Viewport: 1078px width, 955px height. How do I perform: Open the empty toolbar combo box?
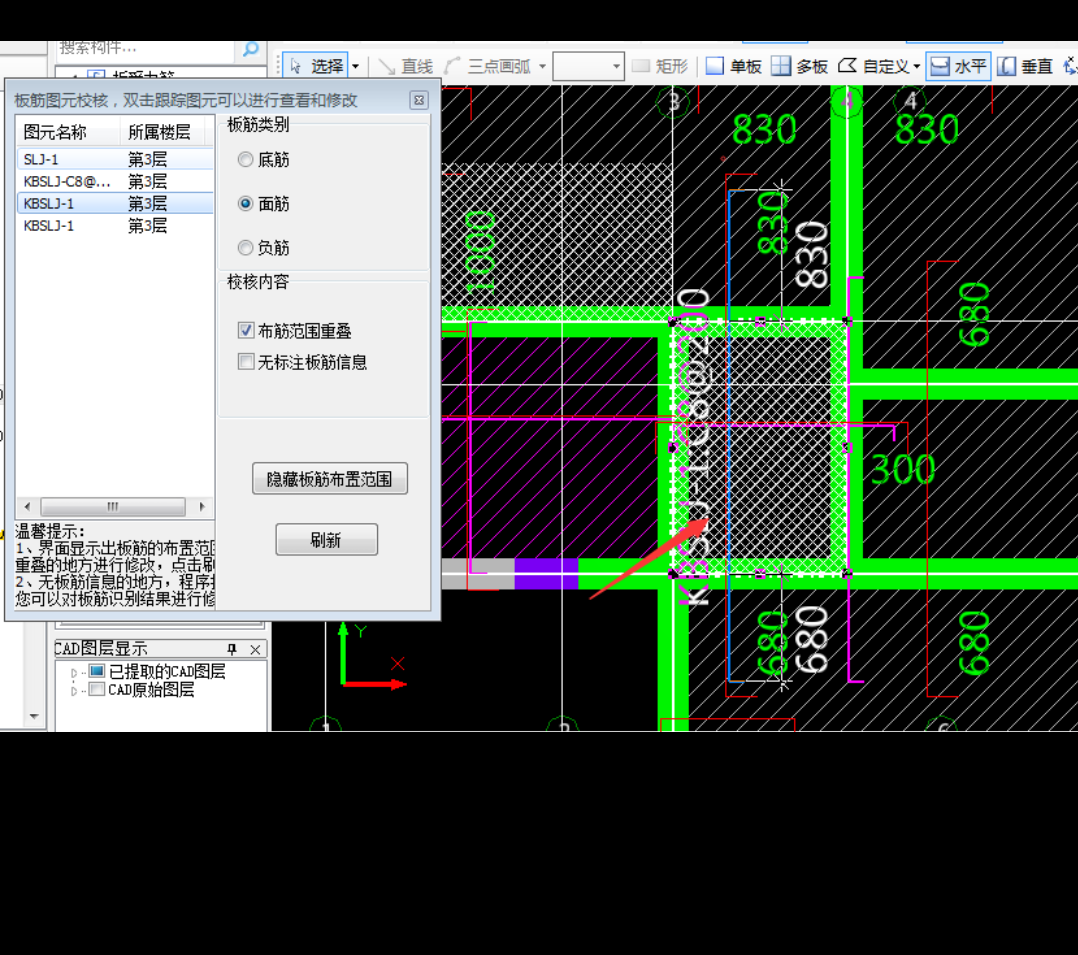[588, 67]
